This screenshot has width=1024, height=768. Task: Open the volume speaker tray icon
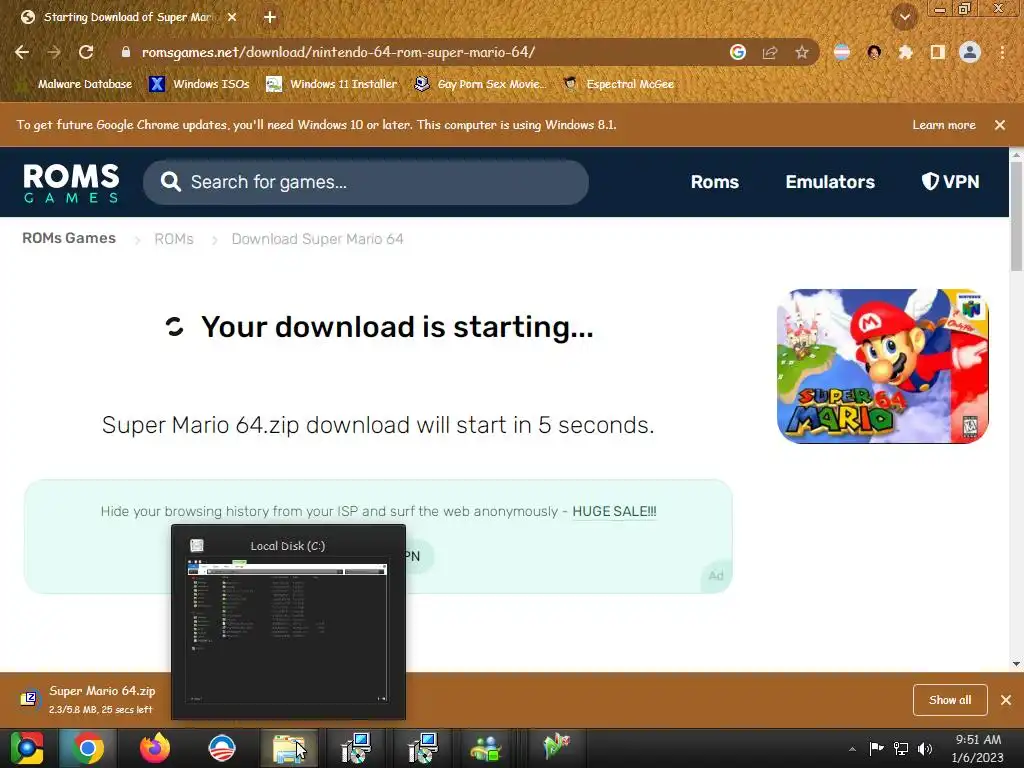(925, 749)
